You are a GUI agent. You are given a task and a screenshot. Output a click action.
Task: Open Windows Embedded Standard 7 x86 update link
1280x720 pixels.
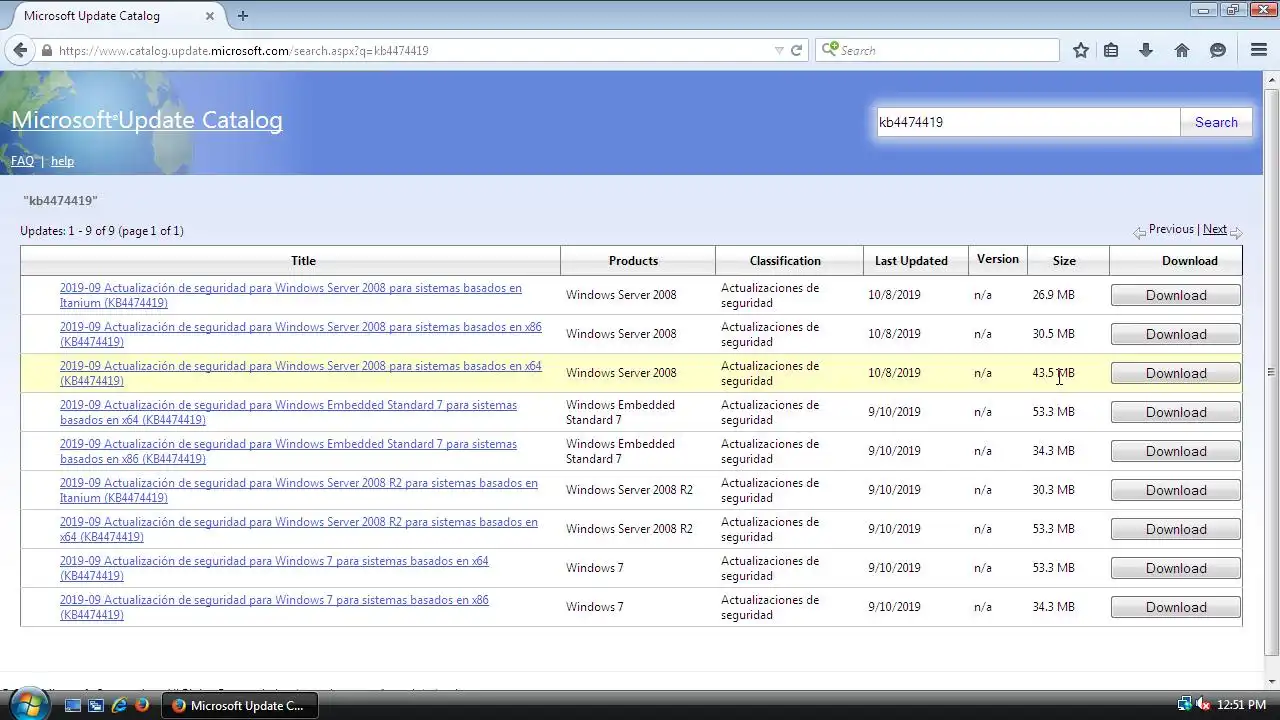pyautogui.click(x=288, y=451)
